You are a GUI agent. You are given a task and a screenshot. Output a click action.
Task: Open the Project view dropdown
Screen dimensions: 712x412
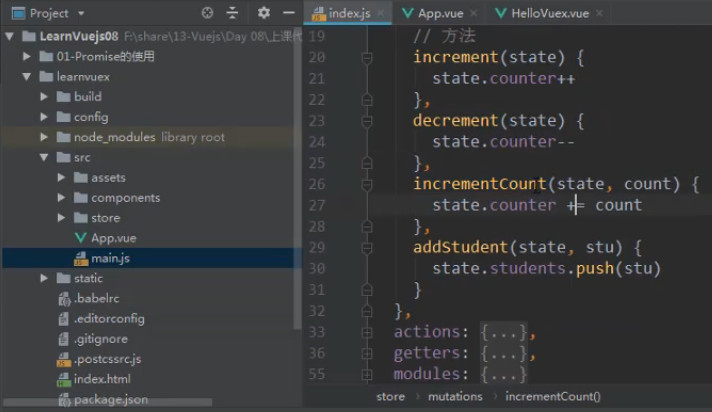[81, 13]
